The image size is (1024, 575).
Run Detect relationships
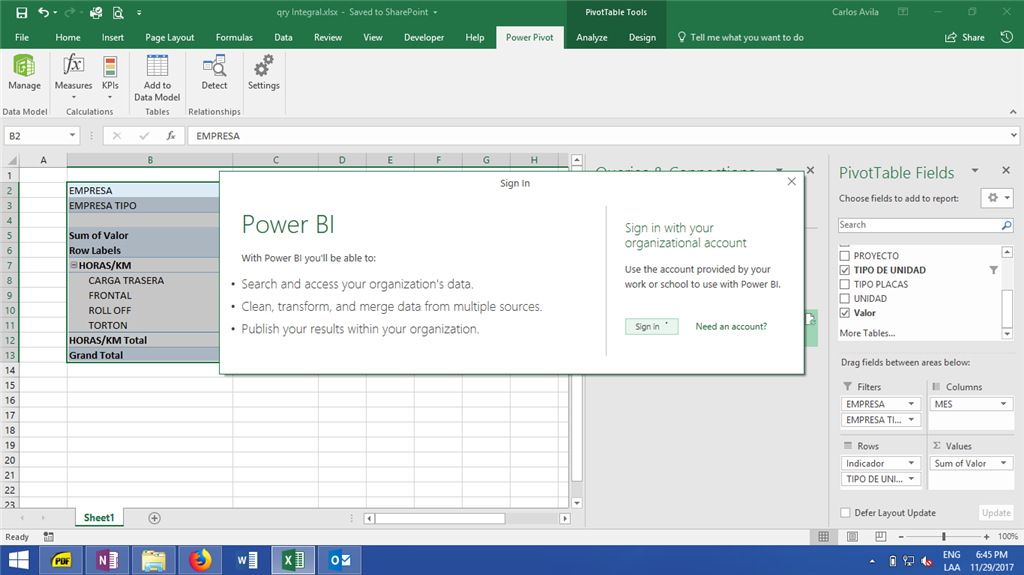214,73
